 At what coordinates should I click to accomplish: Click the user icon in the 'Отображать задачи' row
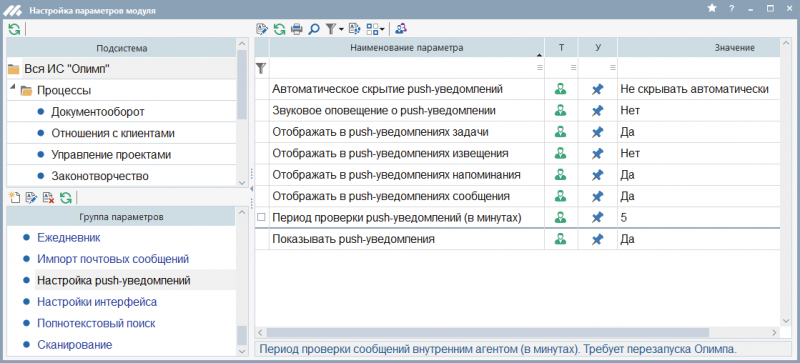(x=561, y=132)
